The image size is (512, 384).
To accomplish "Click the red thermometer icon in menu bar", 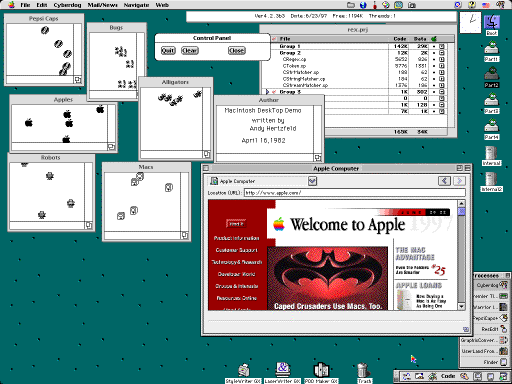I will tap(375, 5).
